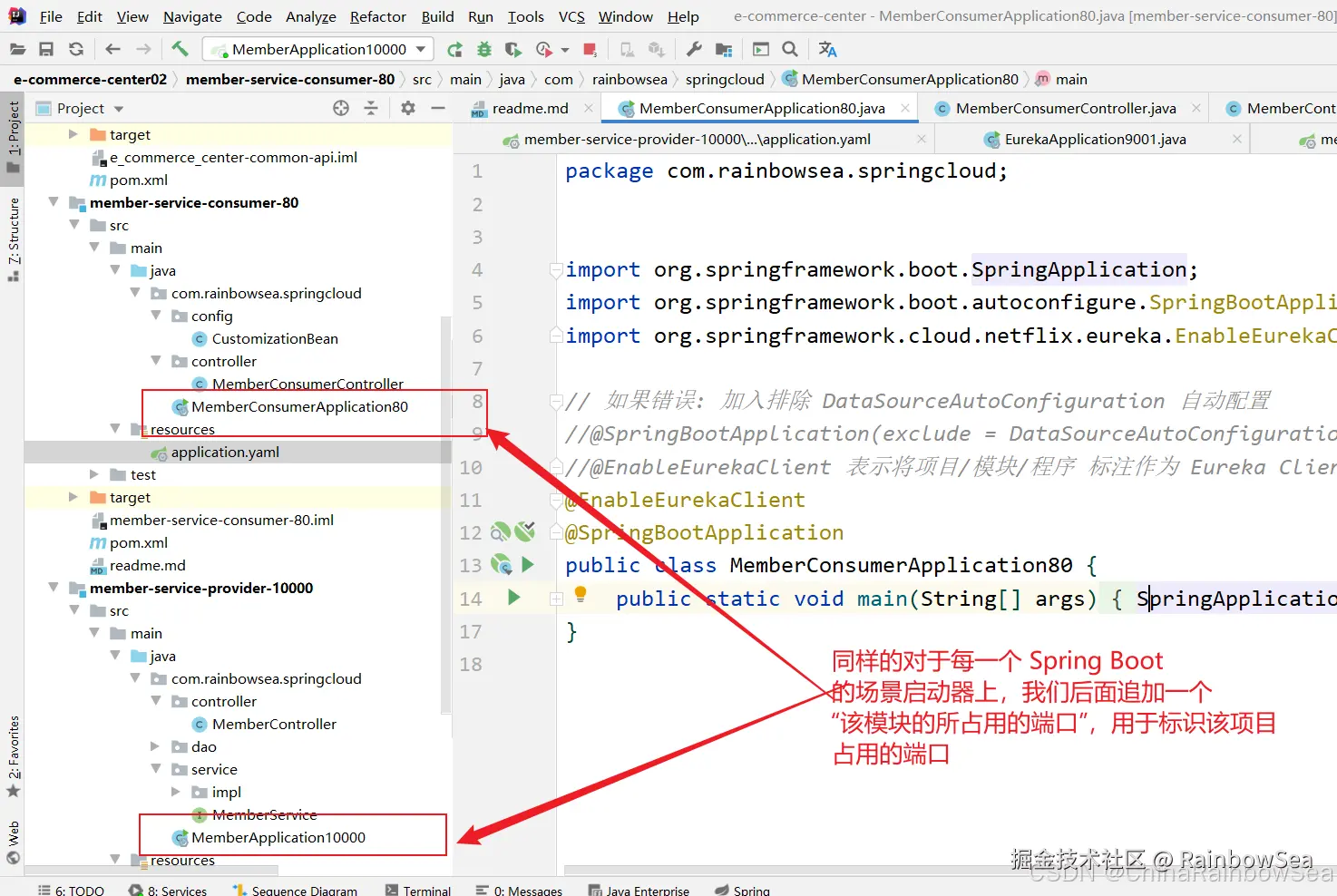This screenshot has height=896, width=1337.
Task: Close the member-service-provider application.yaml tab
Action: coord(922,139)
